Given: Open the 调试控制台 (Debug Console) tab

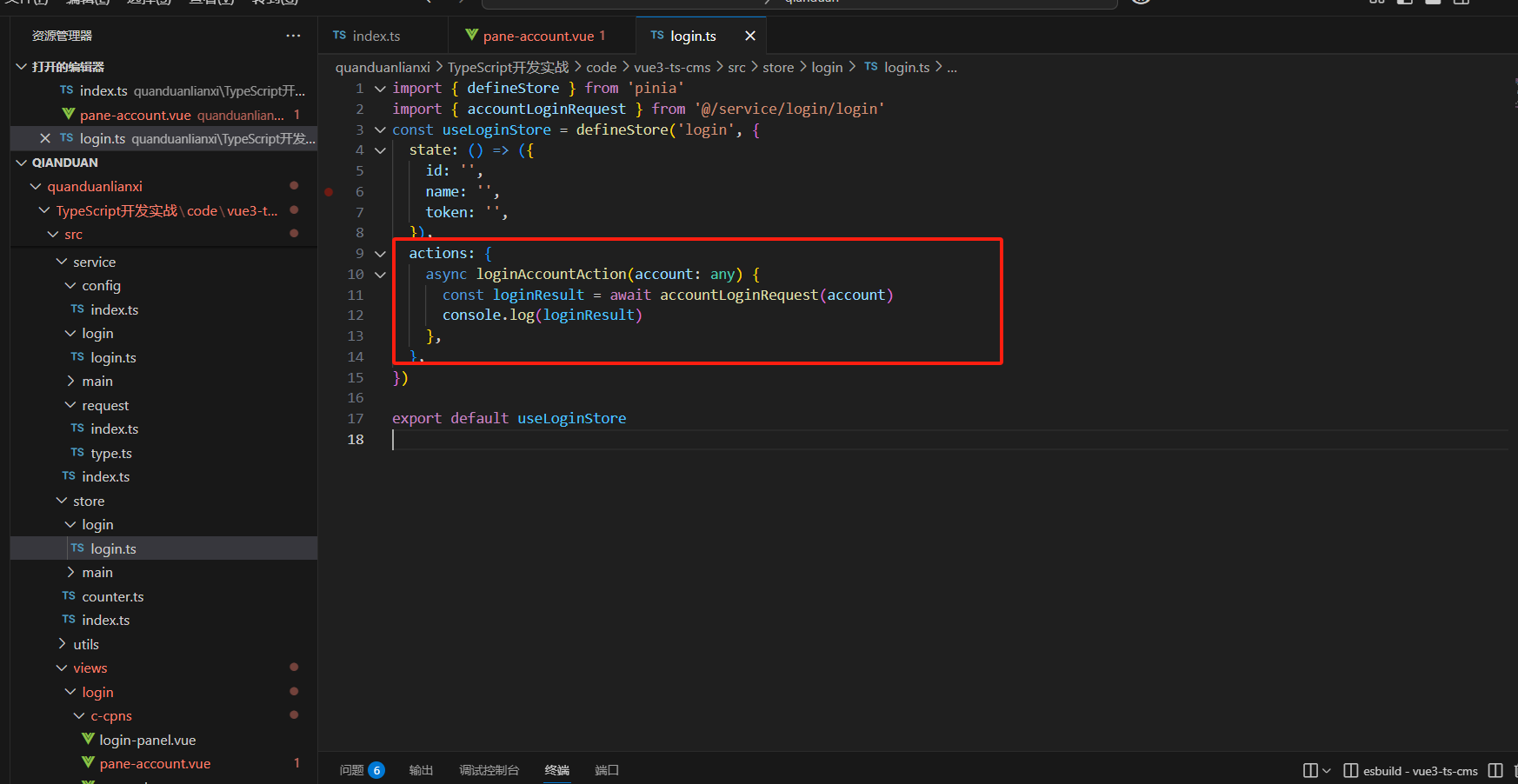Looking at the screenshot, I should [489, 770].
